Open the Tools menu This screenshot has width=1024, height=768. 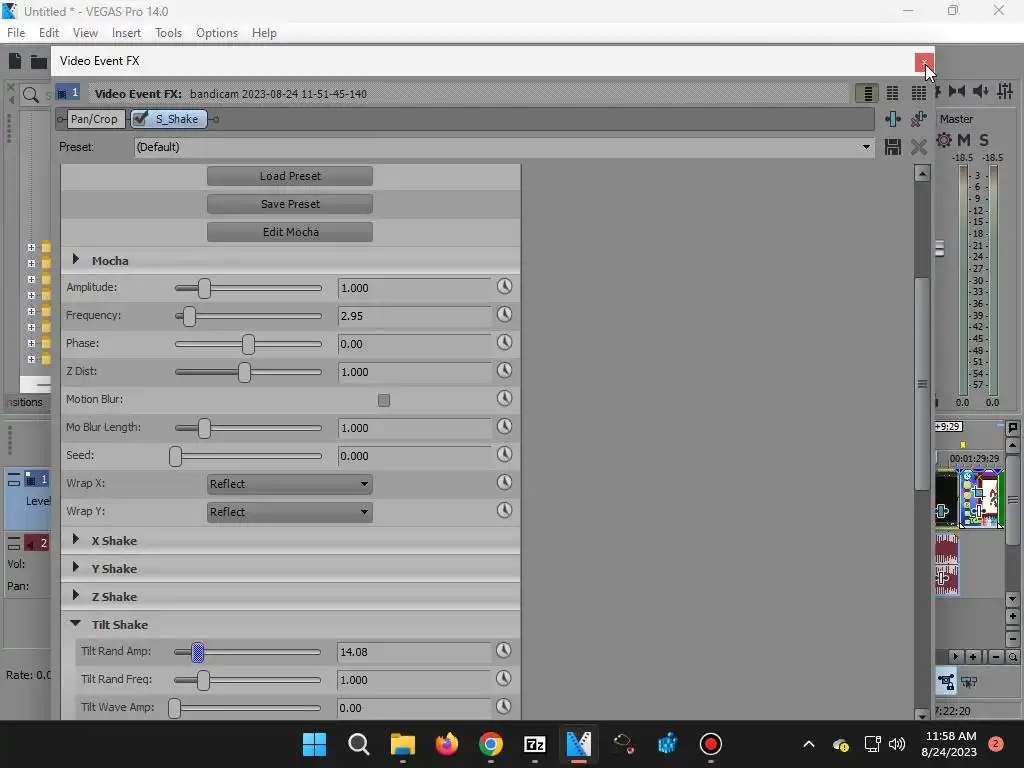(x=168, y=33)
